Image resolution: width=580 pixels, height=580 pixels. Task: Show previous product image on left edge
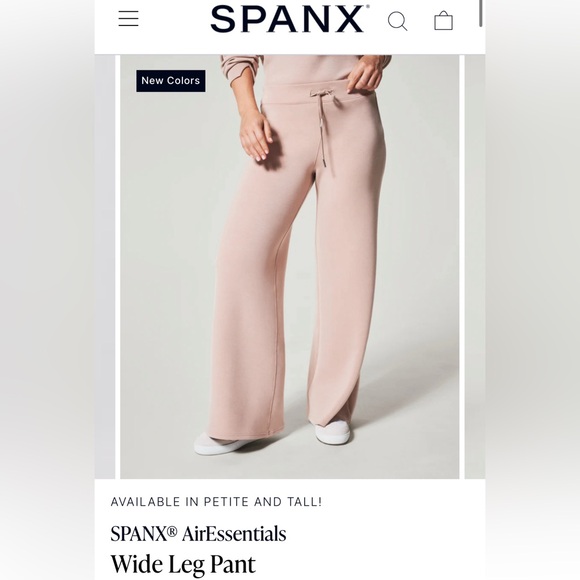click(x=105, y=266)
